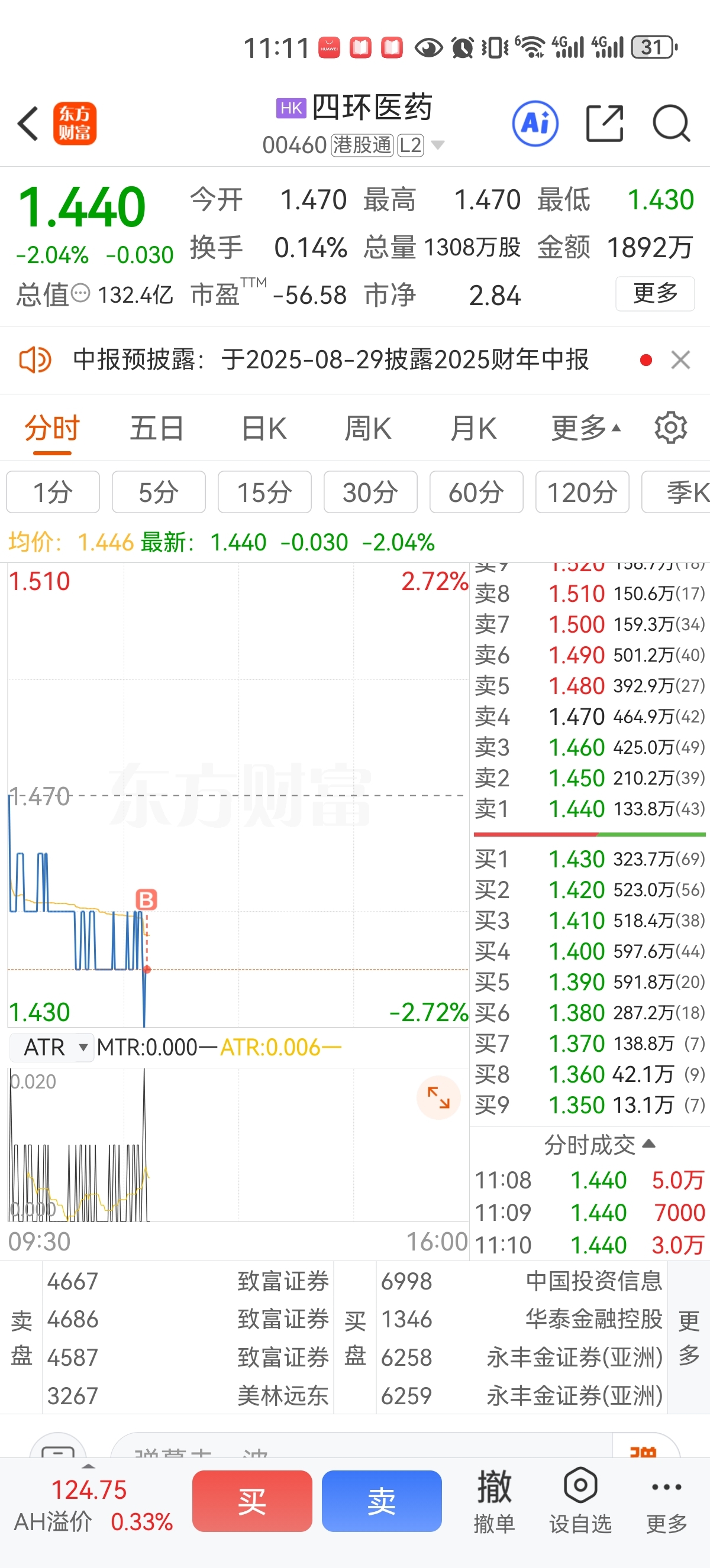Tap the 更多 quote details button
The height and width of the screenshot is (1568, 710).
(x=655, y=293)
